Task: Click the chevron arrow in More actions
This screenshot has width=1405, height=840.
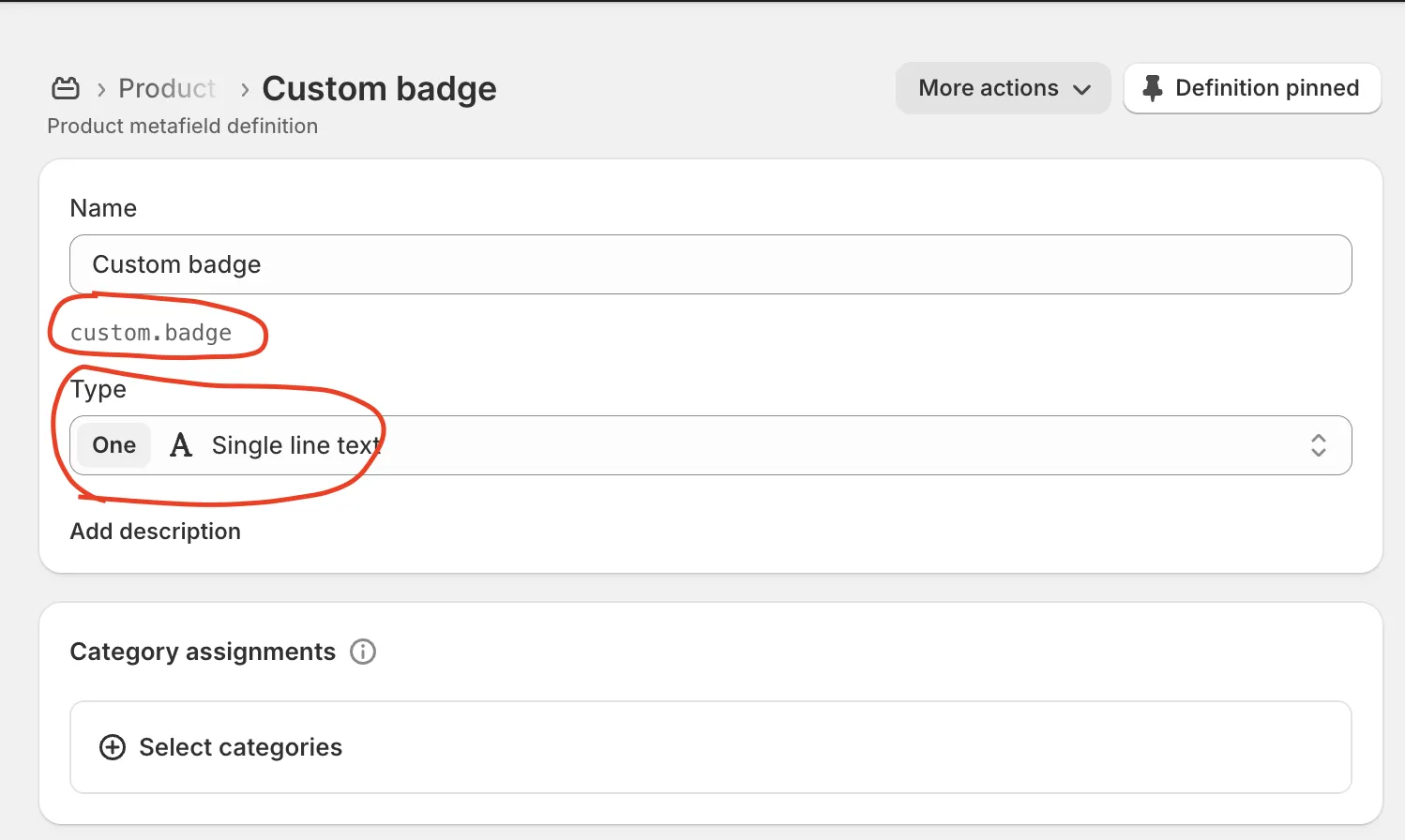Action: coord(1082,89)
